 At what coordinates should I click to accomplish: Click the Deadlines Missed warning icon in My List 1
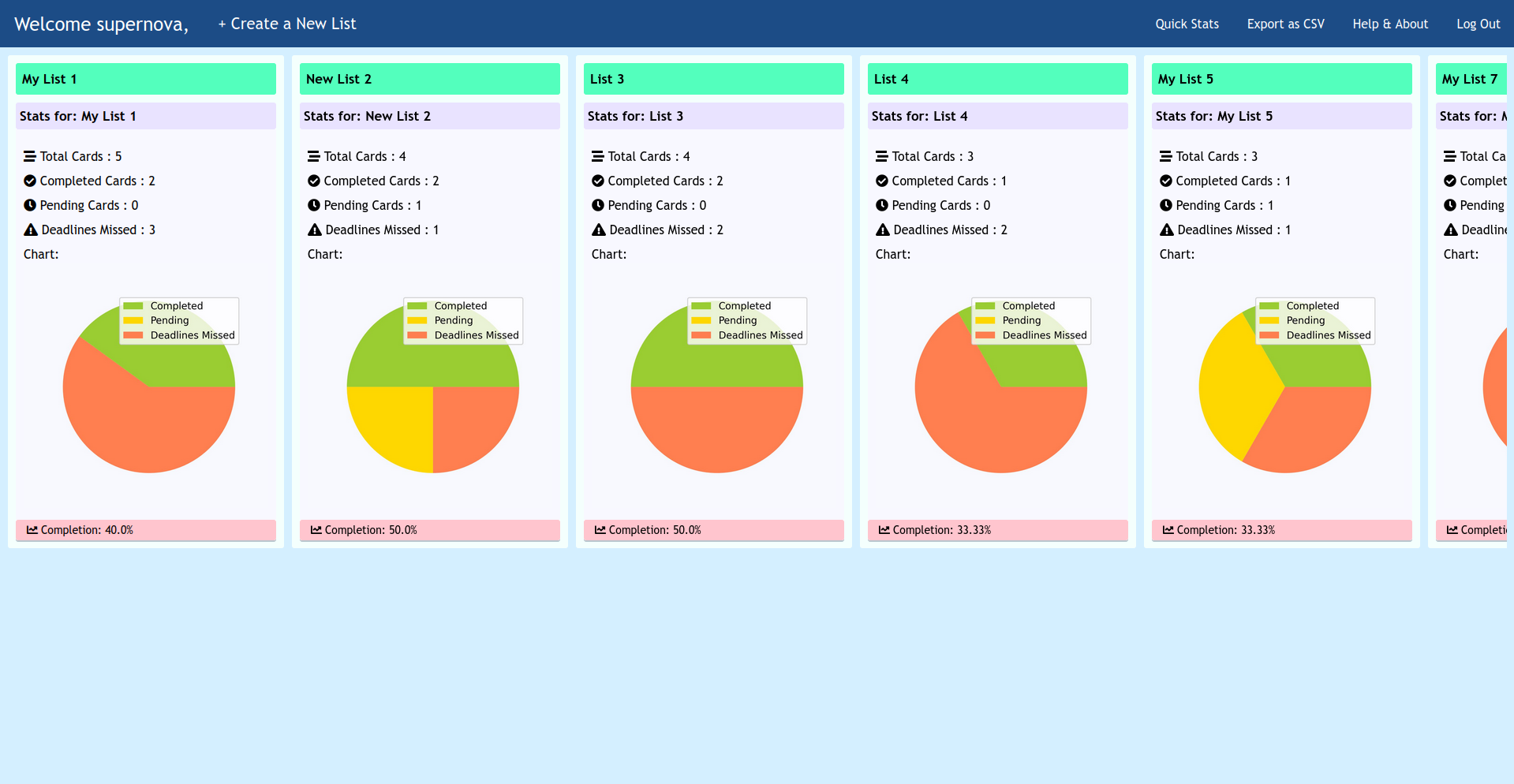point(31,230)
